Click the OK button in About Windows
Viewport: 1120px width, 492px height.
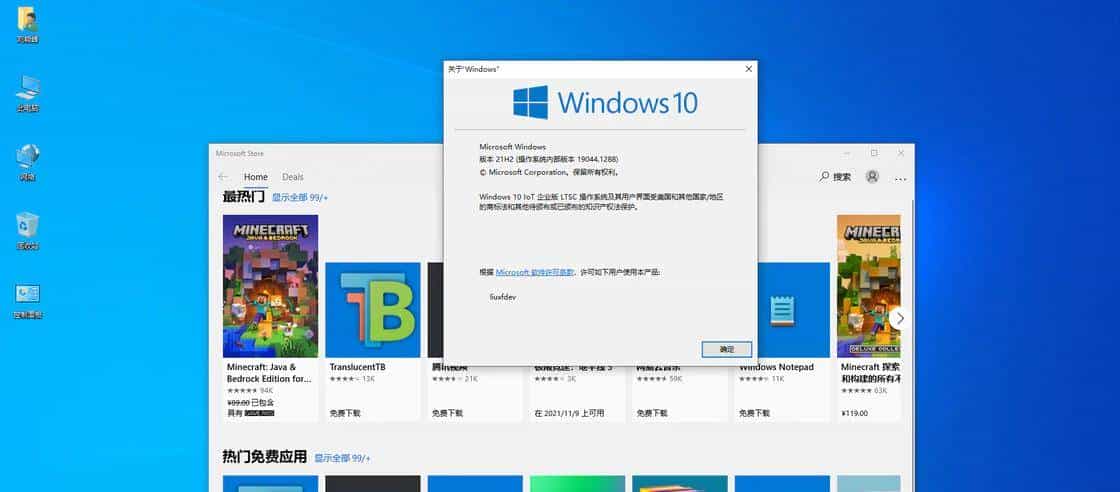pos(726,349)
